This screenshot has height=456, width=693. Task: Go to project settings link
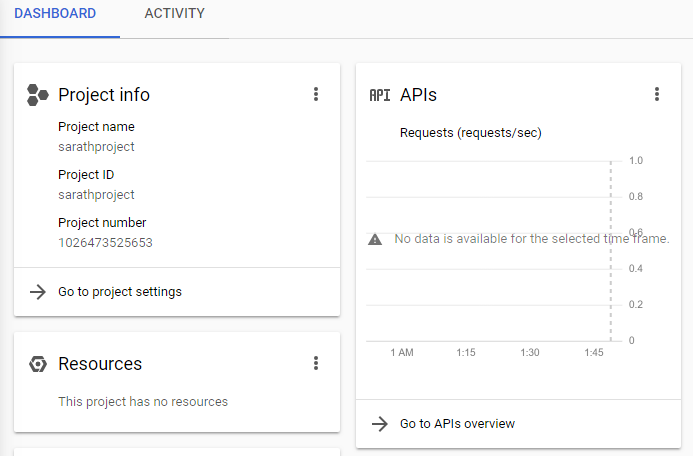point(120,292)
